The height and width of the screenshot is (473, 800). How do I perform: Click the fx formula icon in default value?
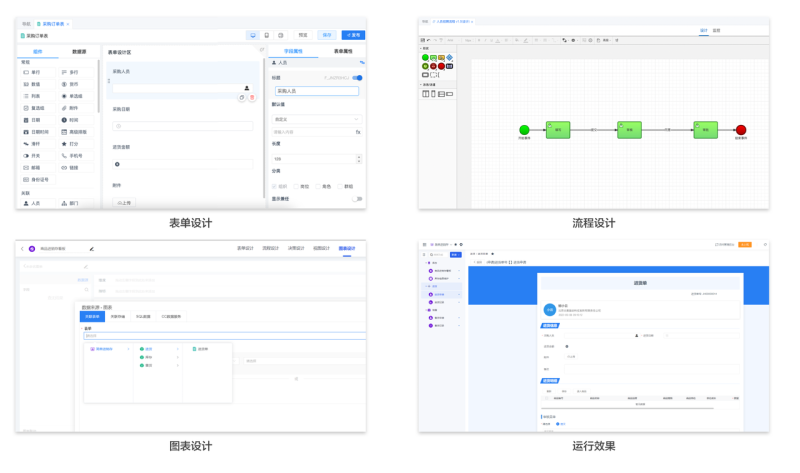(x=358, y=132)
